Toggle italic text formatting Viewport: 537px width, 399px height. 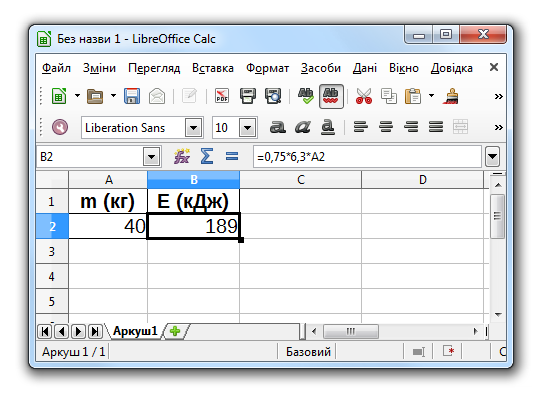point(303,127)
